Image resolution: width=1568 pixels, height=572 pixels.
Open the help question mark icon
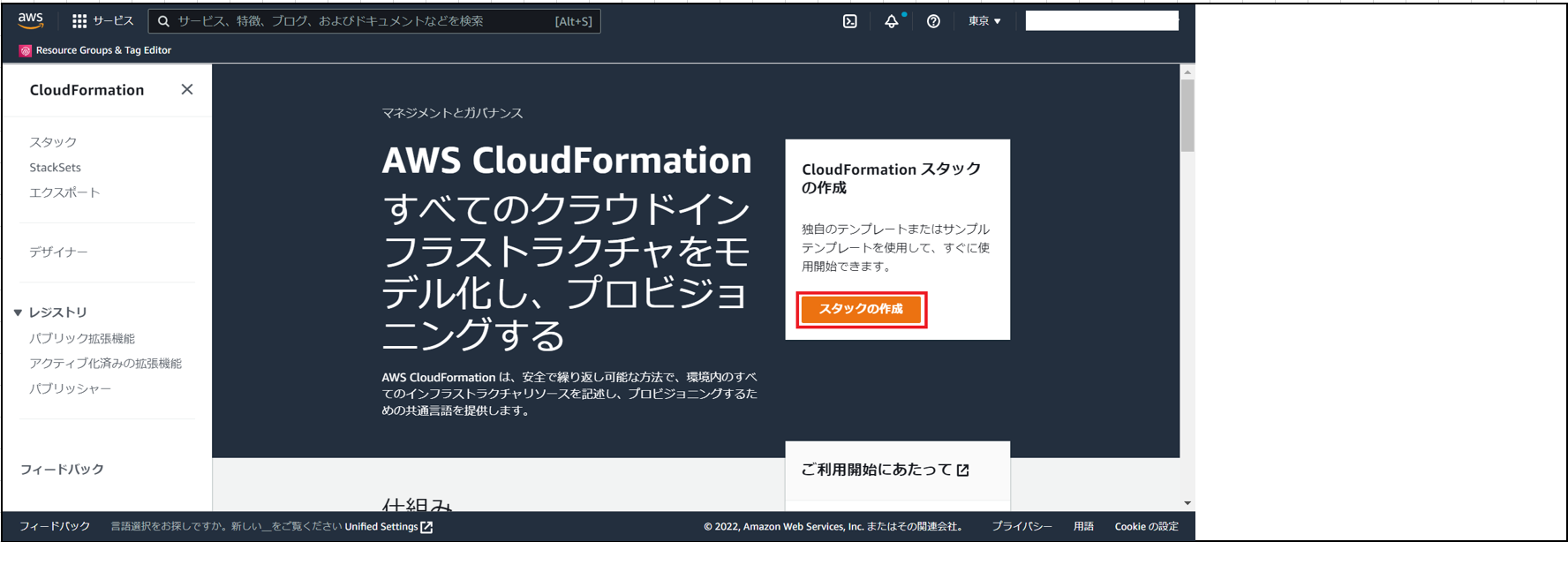pyautogui.click(x=933, y=21)
